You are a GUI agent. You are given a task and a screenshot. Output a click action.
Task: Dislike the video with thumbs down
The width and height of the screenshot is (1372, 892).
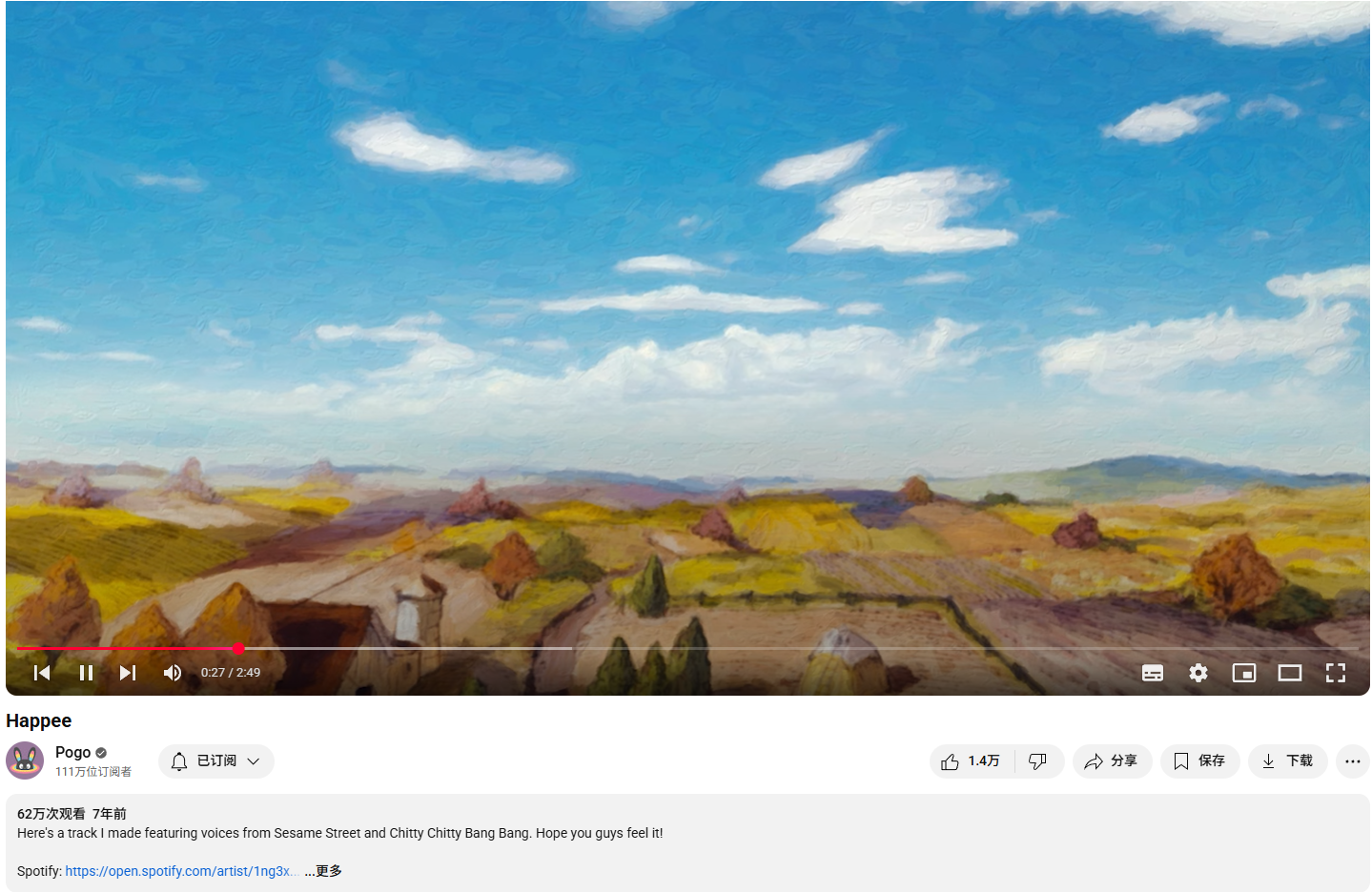[1039, 761]
